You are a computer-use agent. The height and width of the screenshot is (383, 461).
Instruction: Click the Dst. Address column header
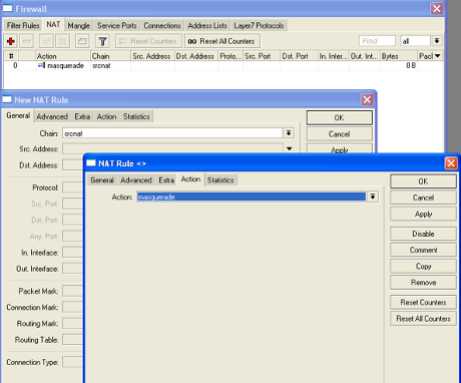[x=196, y=56]
